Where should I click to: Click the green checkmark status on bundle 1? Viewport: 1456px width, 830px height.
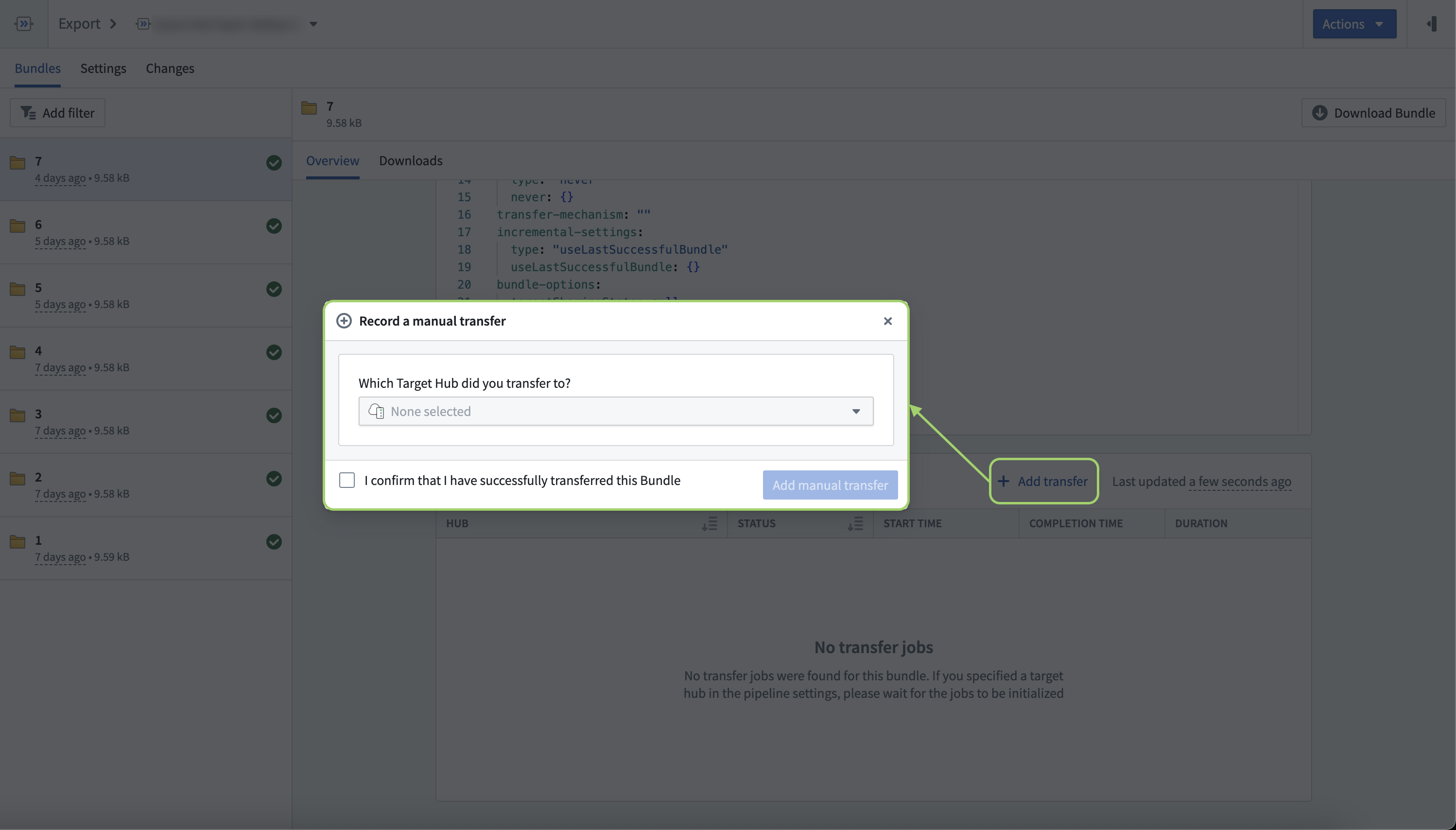(x=274, y=541)
